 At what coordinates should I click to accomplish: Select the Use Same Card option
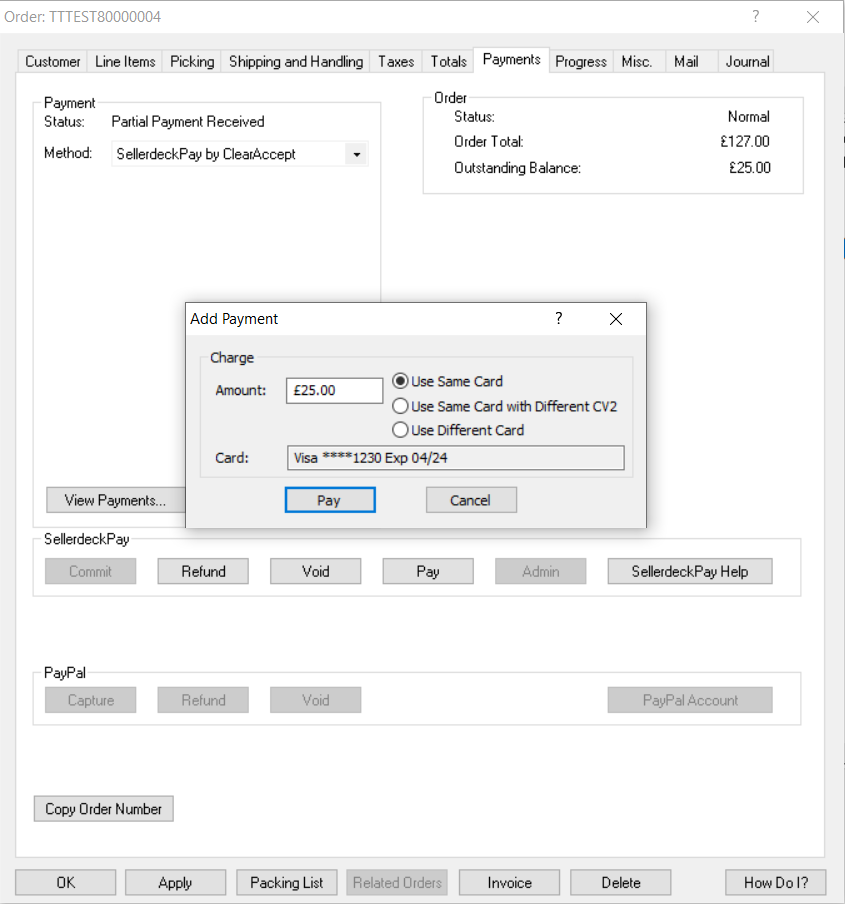401,381
